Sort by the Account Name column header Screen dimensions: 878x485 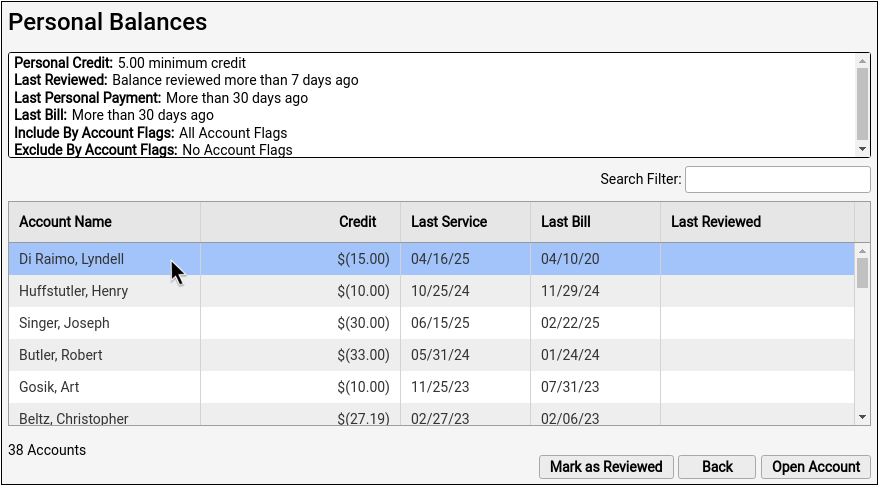[x=105, y=222]
